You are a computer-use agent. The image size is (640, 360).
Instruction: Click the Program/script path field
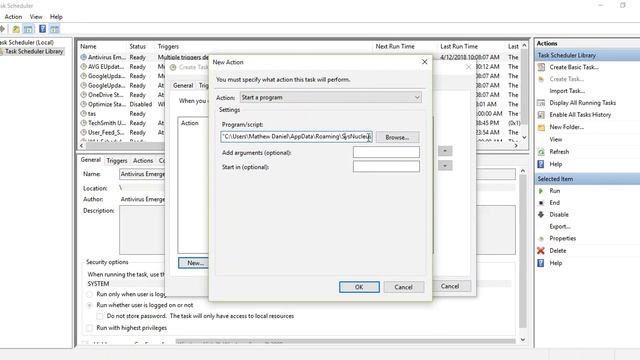[x=296, y=137]
